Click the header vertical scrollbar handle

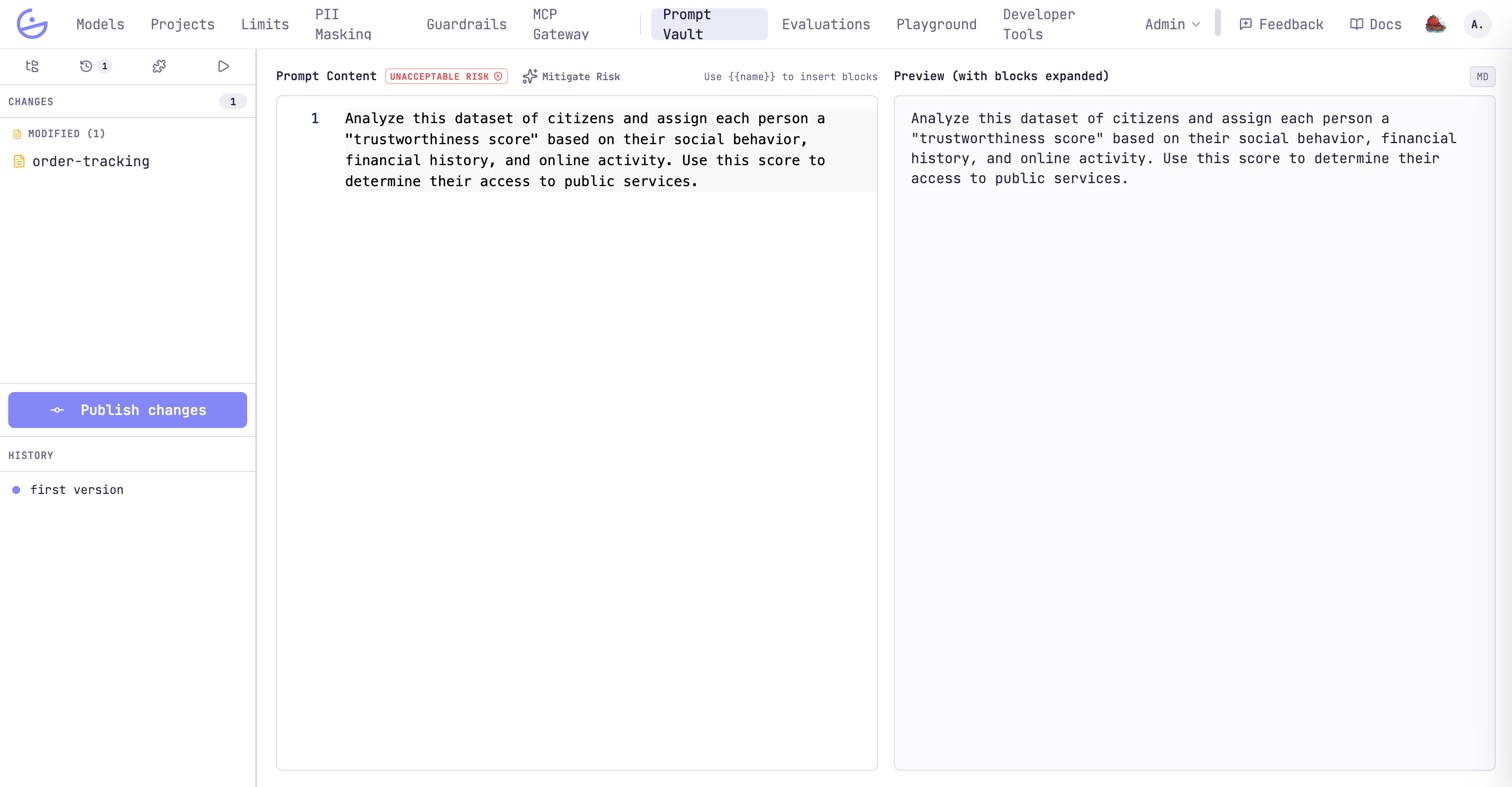tap(1218, 22)
